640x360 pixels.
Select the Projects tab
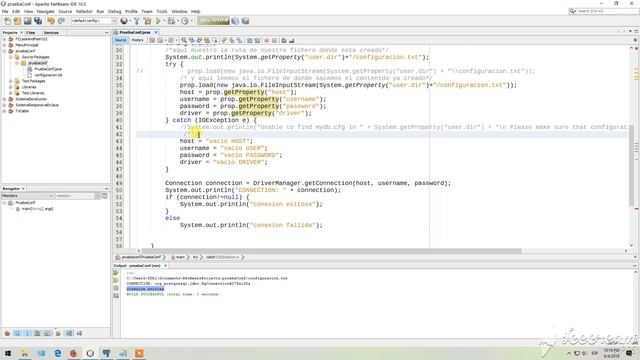(x=10, y=32)
